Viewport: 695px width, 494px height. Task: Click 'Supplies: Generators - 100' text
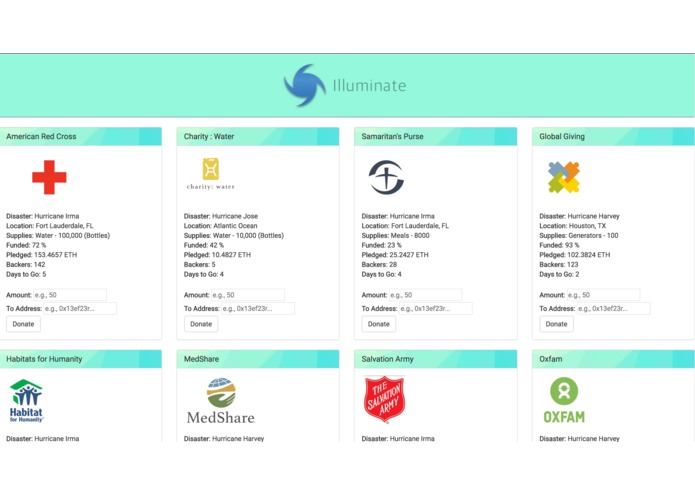(x=579, y=235)
